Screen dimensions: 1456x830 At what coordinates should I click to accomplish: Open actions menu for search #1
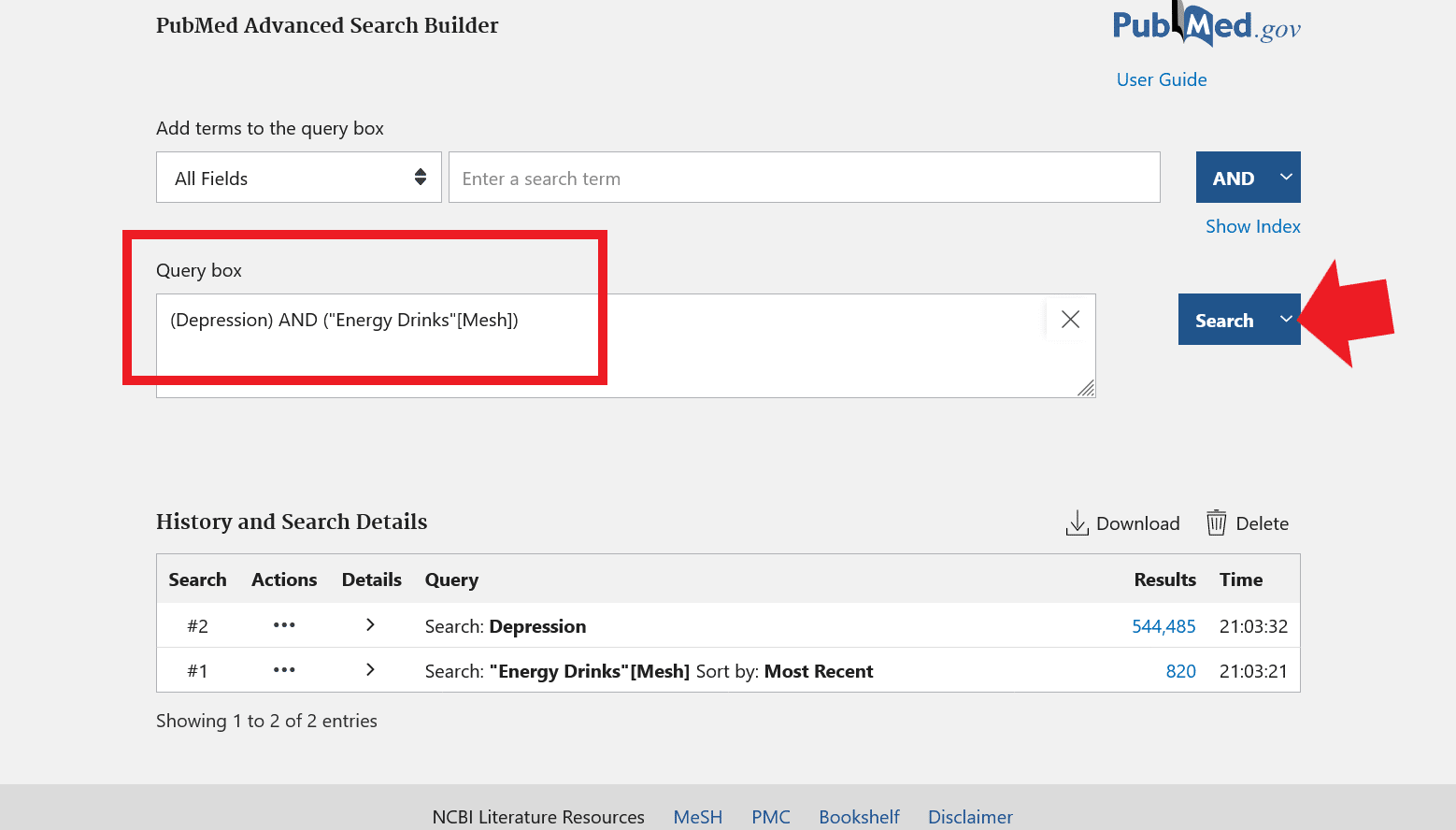click(x=284, y=670)
